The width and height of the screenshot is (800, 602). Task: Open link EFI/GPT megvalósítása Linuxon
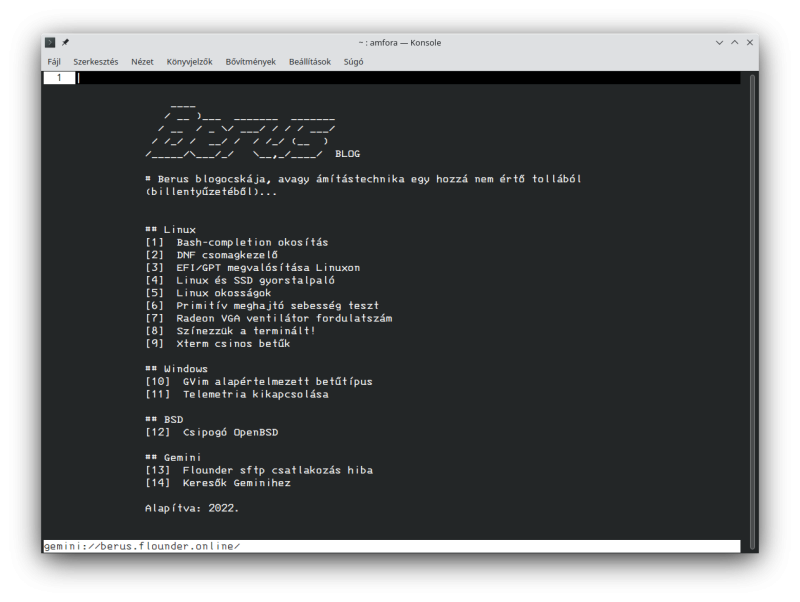(268, 268)
